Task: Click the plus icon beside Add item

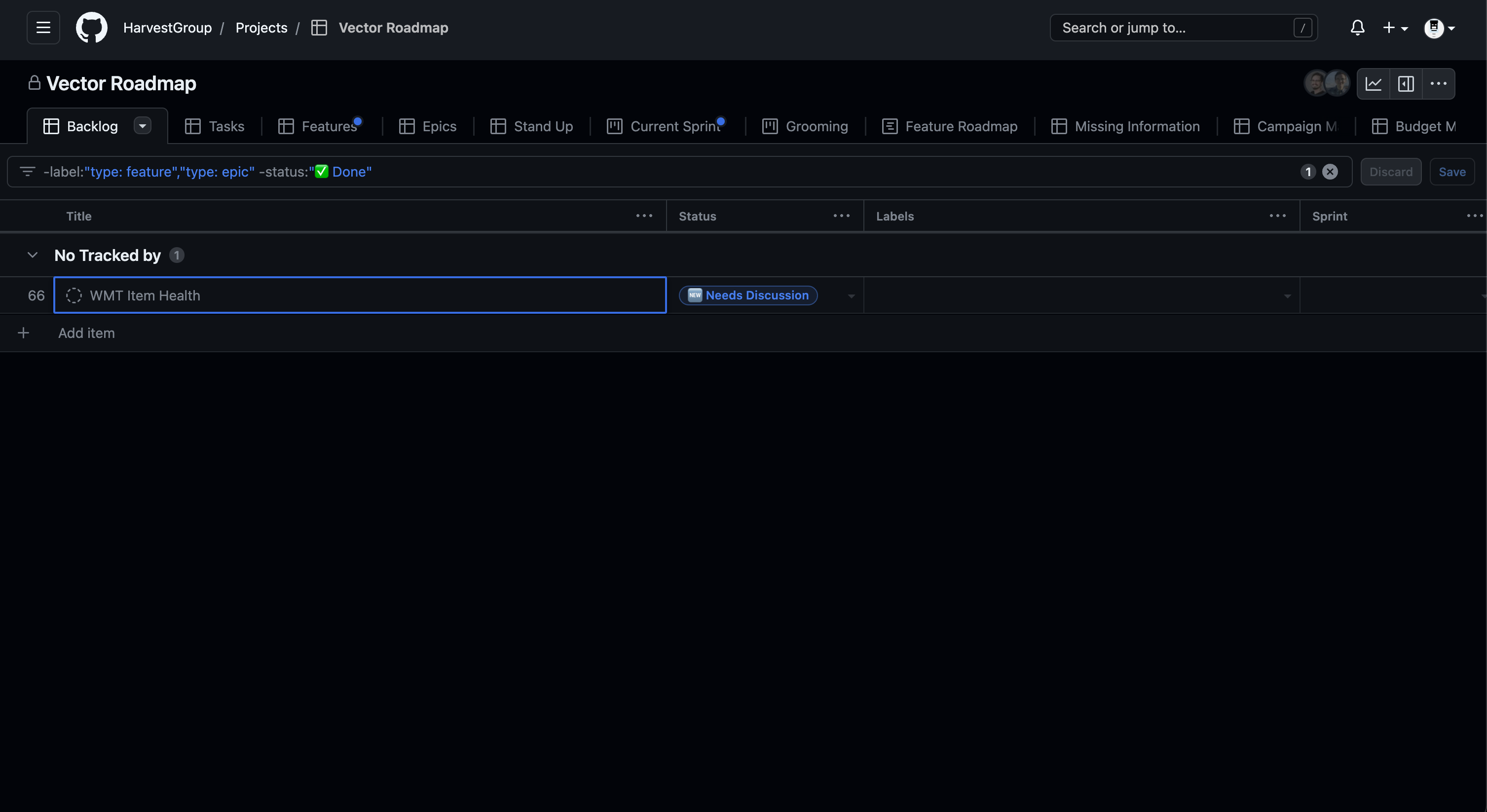Action: (x=23, y=333)
